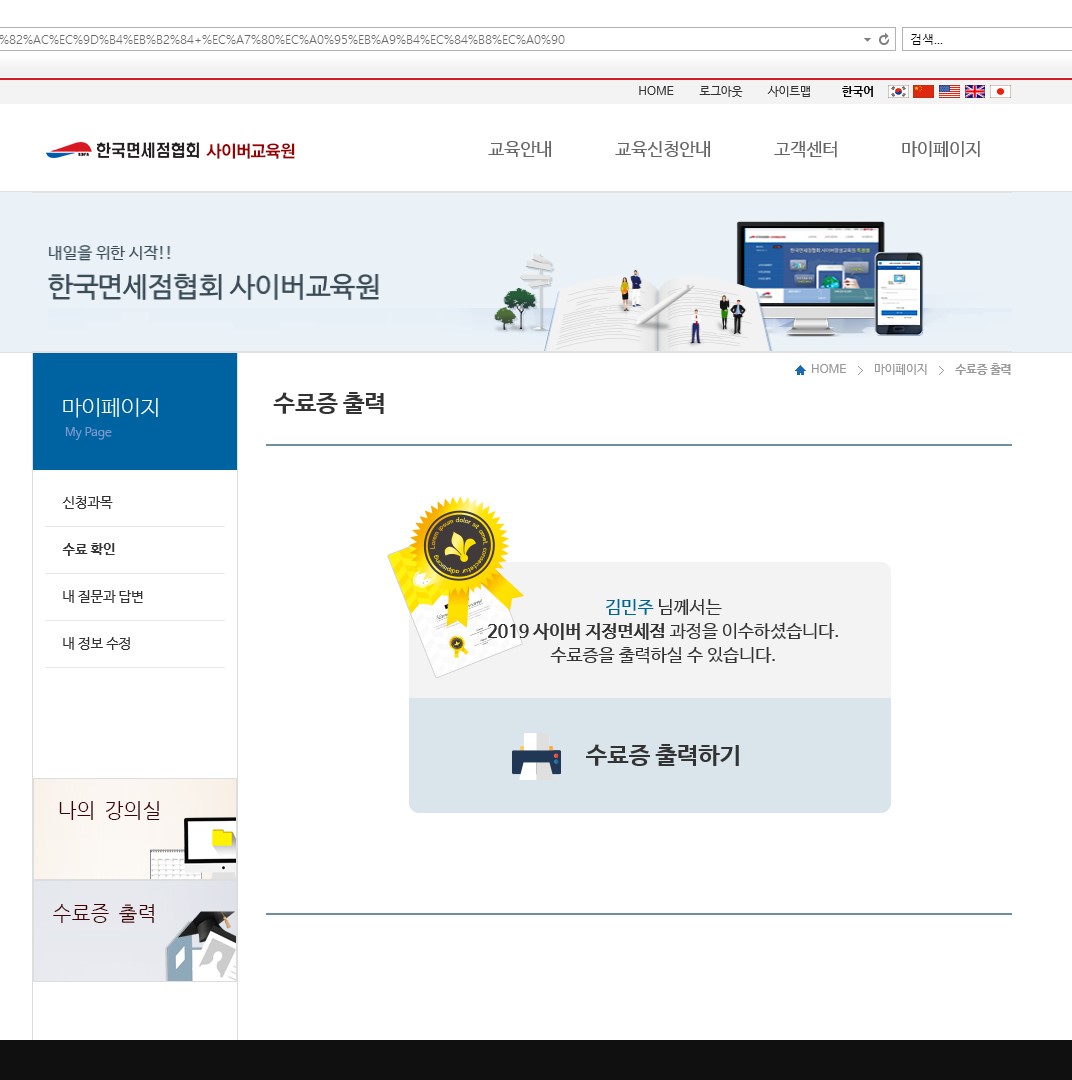Screen dimensions: 1072x1080
Task: Select the Japanese flag language icon
Action: click(1000, 91)
